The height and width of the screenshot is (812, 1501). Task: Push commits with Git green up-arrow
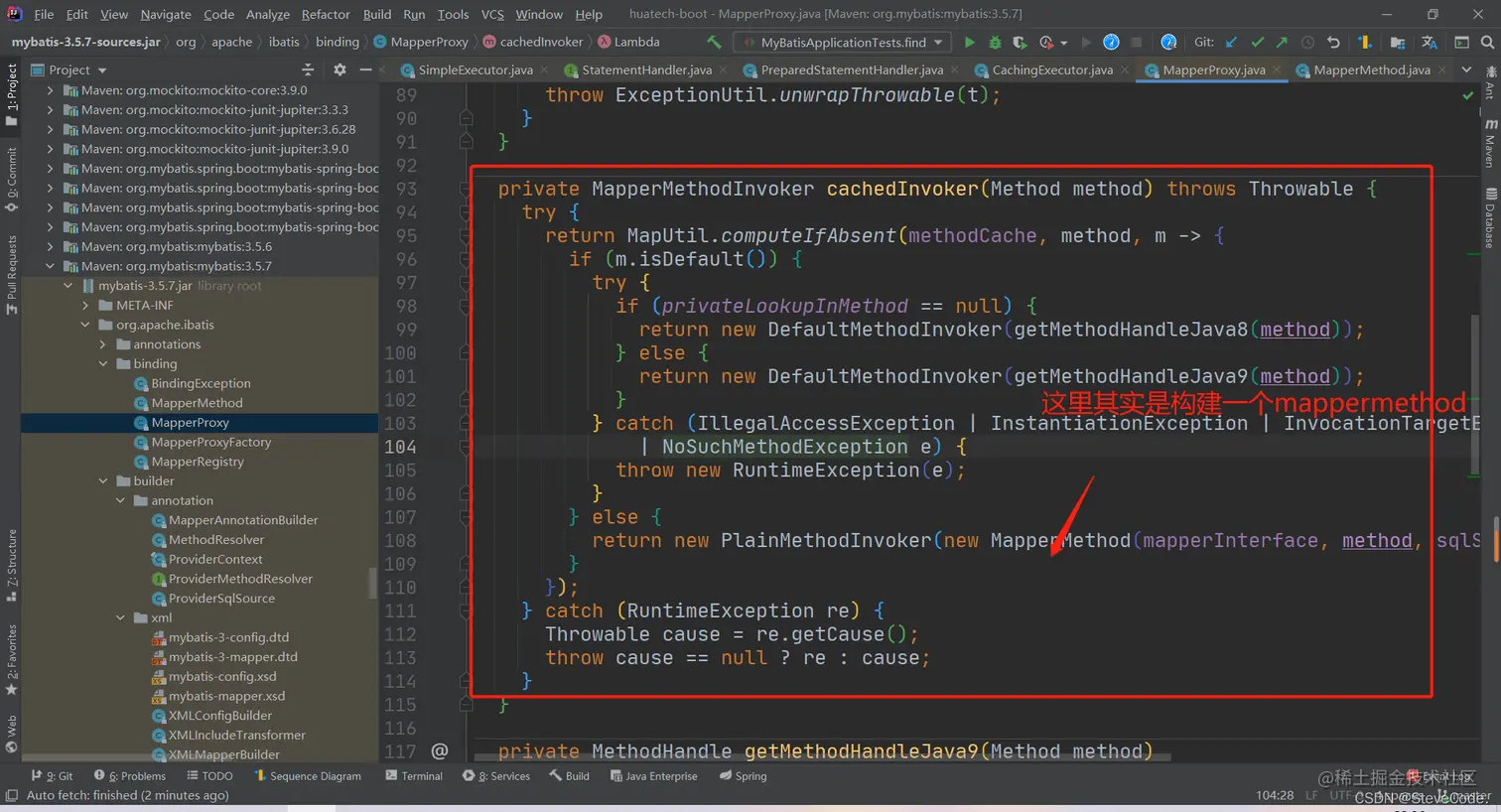coord(1283,42)
